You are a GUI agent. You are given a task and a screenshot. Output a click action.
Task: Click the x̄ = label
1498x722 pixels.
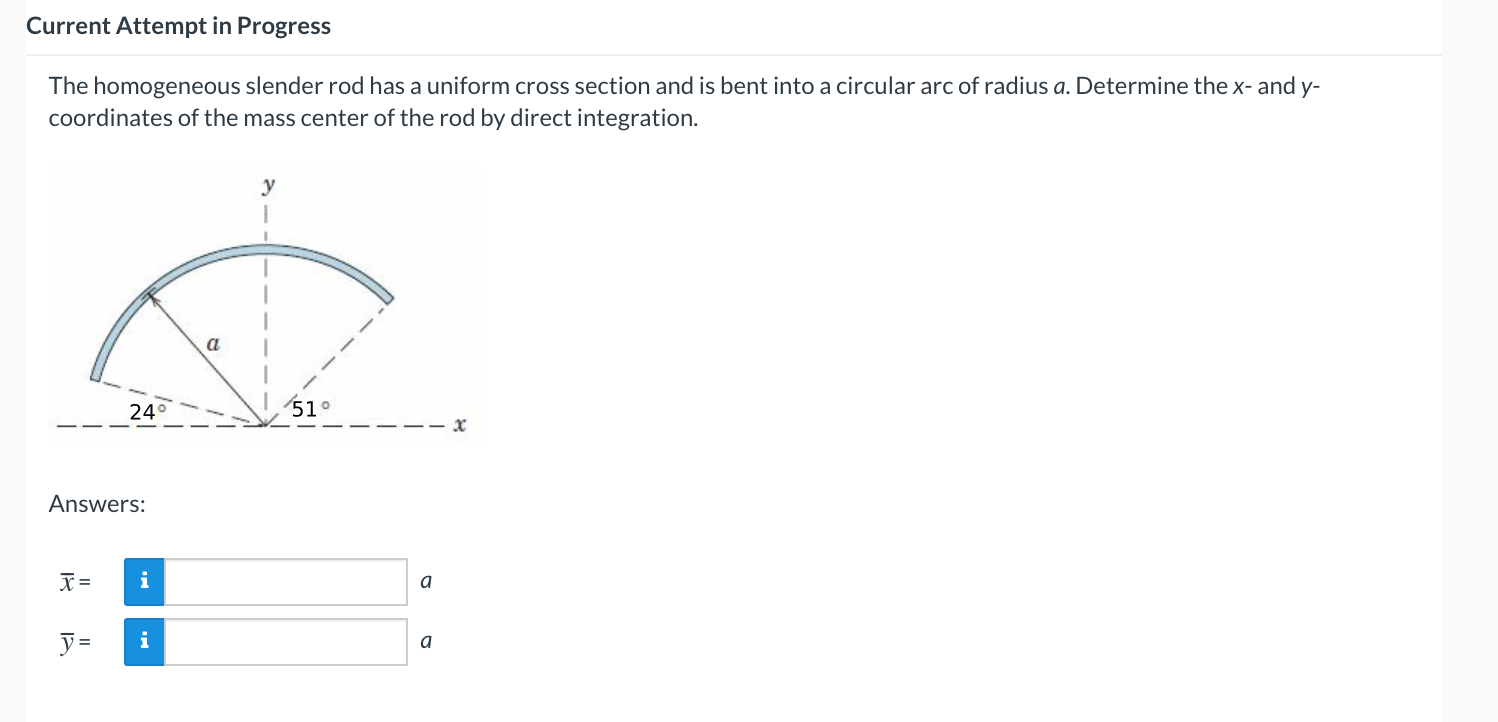[x=74, y=583]
